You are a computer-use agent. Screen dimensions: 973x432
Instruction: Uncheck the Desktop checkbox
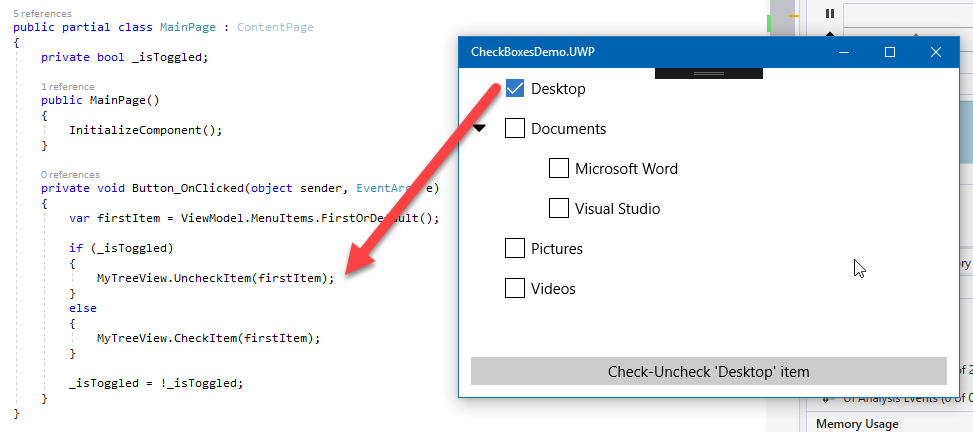pos(515,89)
